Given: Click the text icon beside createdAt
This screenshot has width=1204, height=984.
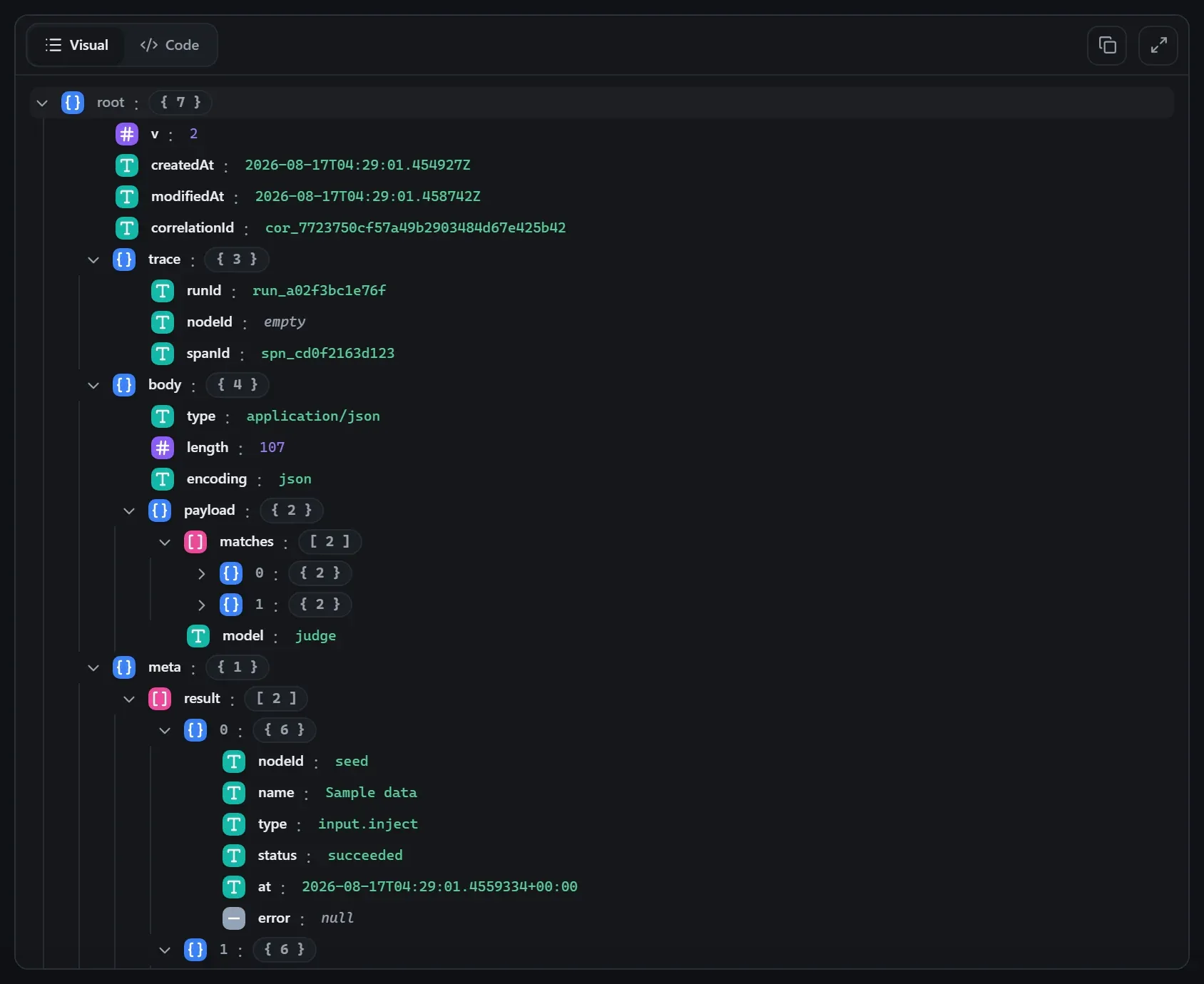Looking at the screenshot, I should (x=127, y=165).
